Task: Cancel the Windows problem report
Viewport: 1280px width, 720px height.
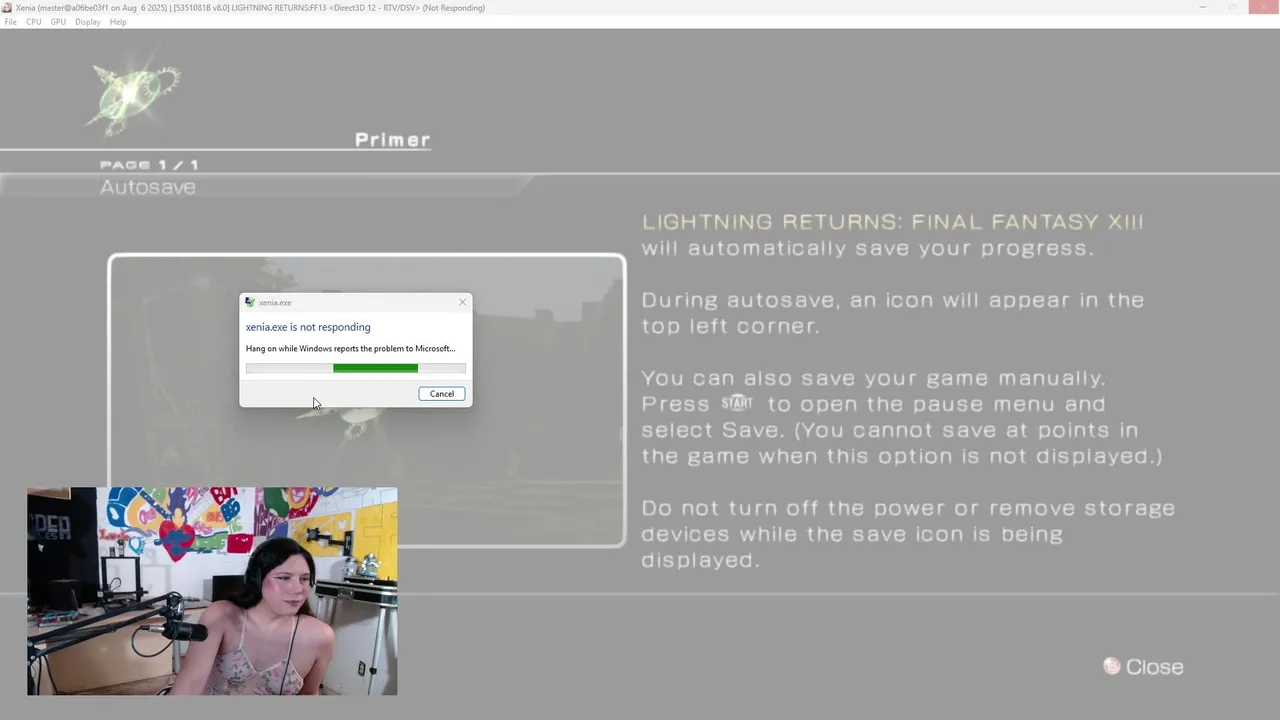Action: [442, 394]
